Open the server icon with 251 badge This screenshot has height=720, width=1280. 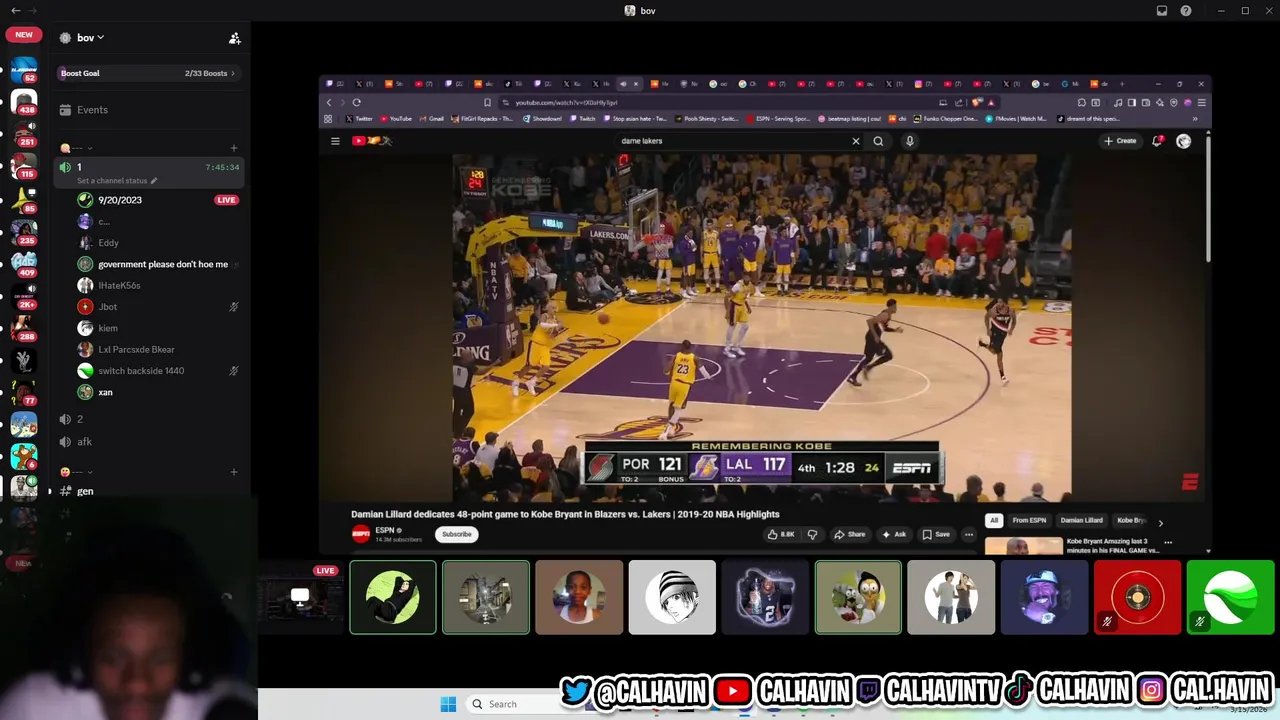pyautogui.click(x=24, y=133)
